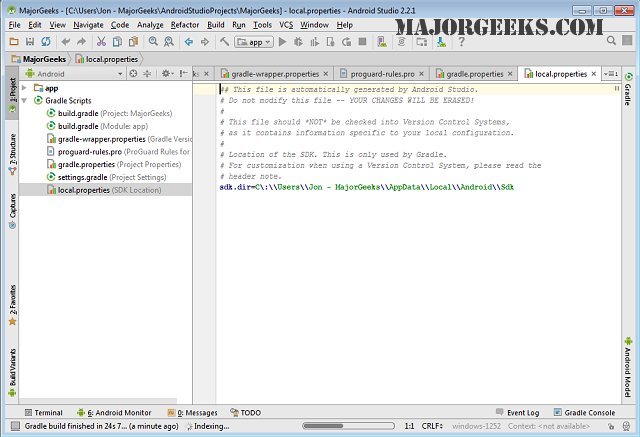Collapse the Gradle Scripts node
This screenshot has height=437, width=640.
click(24, 100)
